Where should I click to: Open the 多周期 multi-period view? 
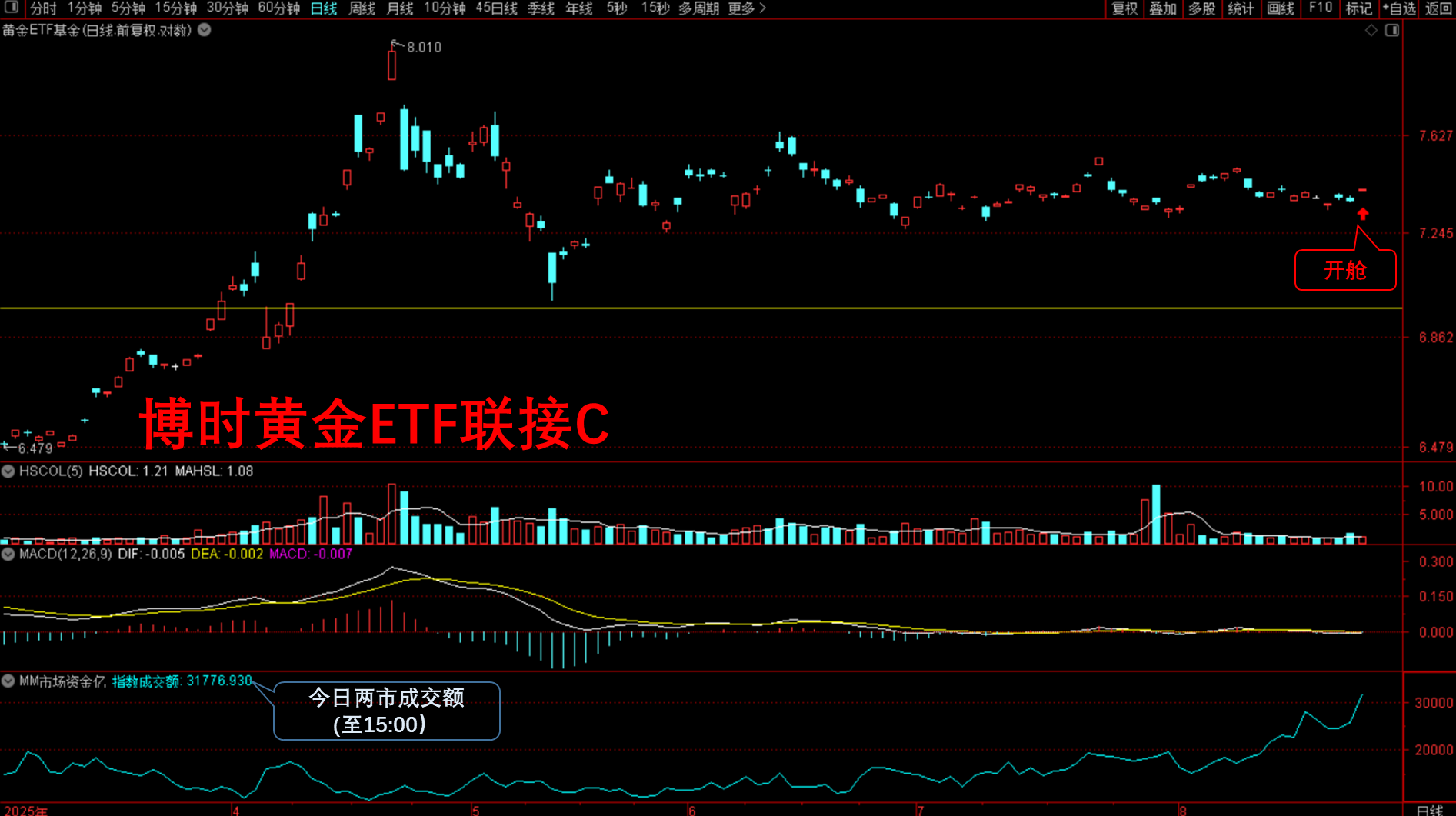click(x=698, y=8)
